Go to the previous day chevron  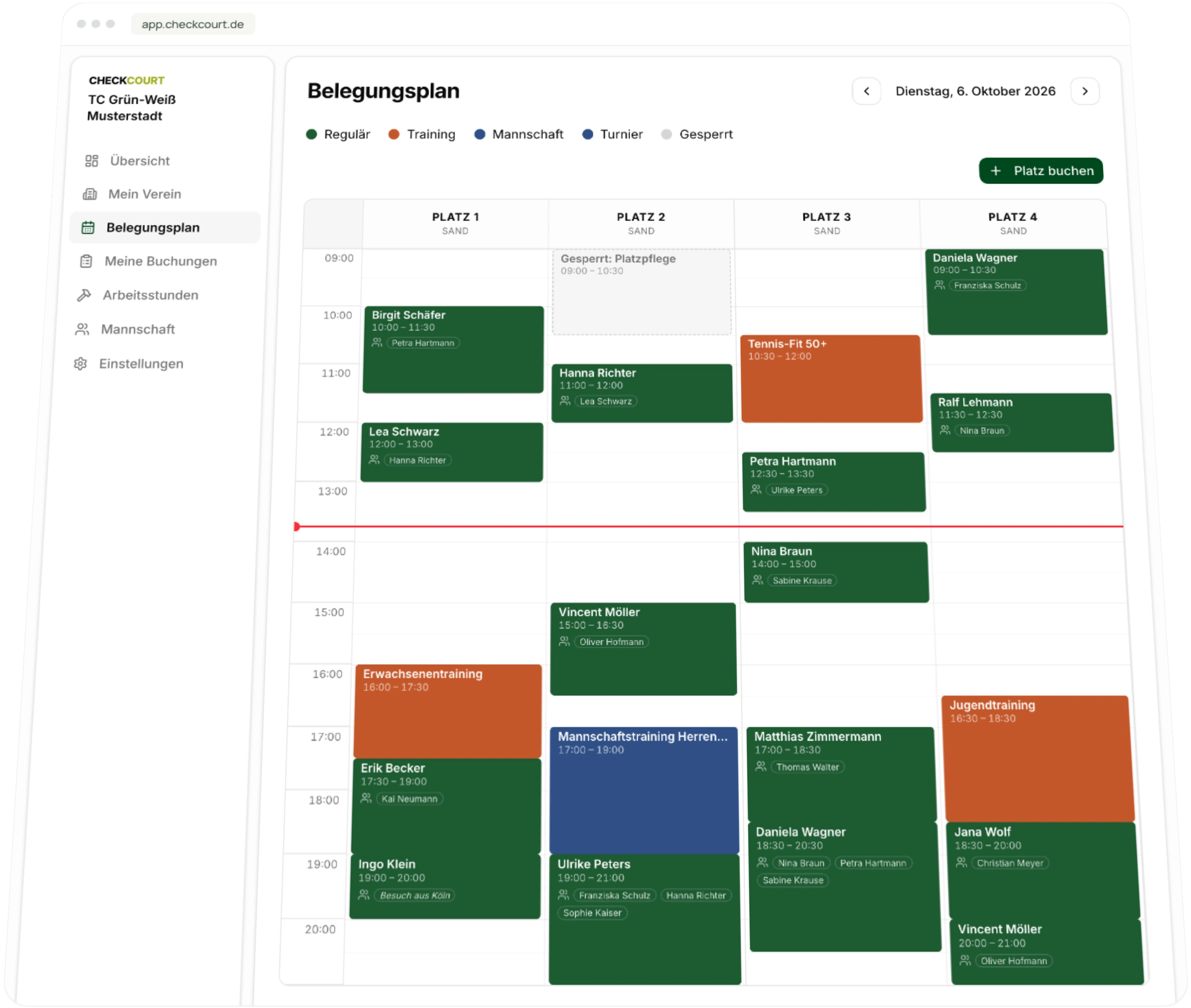pyautogui.click(x=866, y=91)
